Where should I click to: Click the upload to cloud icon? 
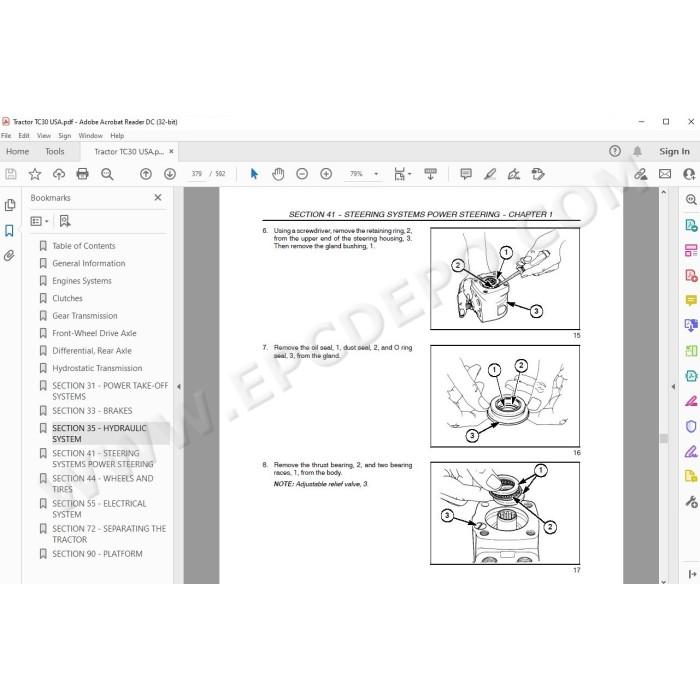59,174
